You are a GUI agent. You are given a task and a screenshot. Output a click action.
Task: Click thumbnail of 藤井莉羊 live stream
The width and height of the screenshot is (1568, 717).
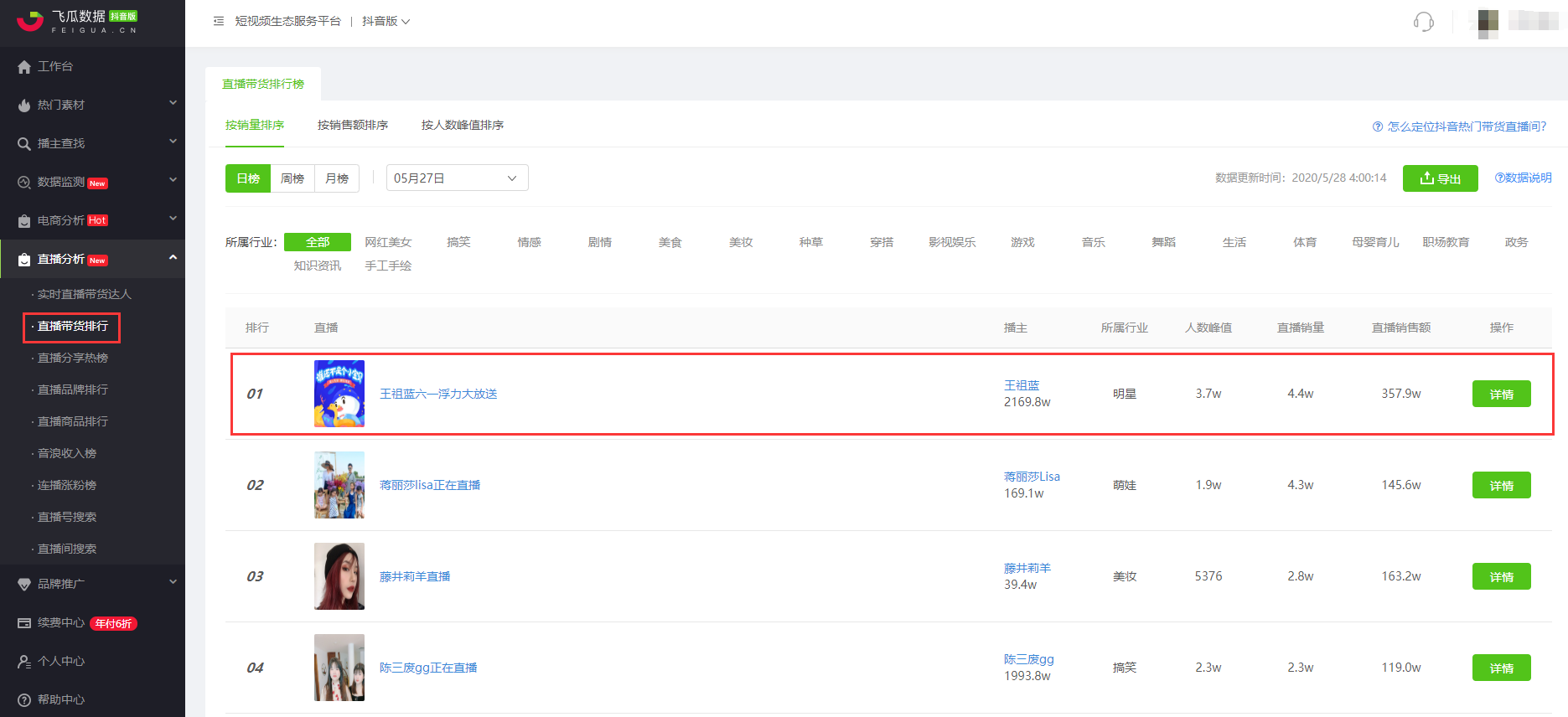[339, 576]
